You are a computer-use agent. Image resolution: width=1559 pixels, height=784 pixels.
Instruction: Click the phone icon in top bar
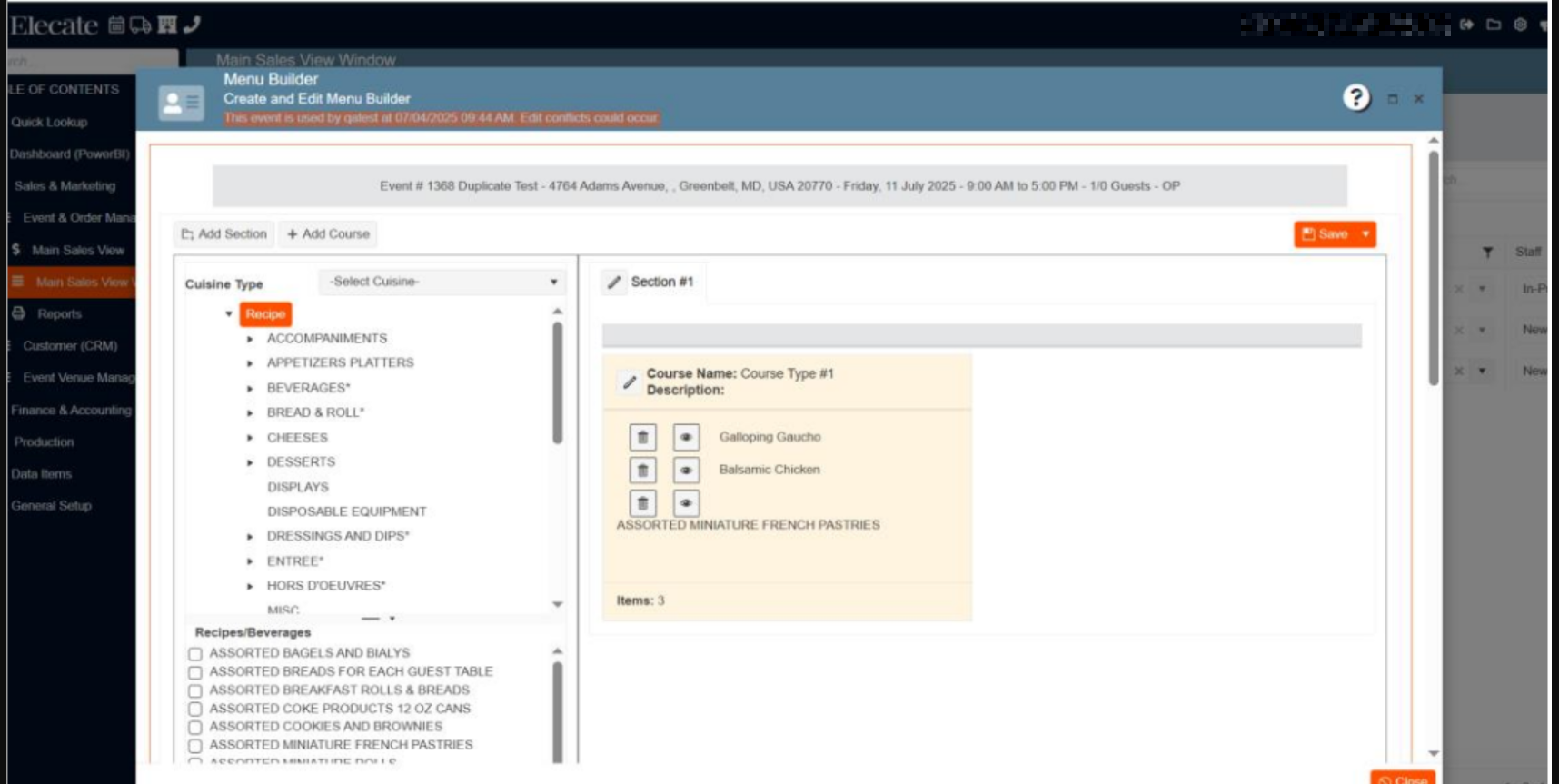click(x=192, y=25)
